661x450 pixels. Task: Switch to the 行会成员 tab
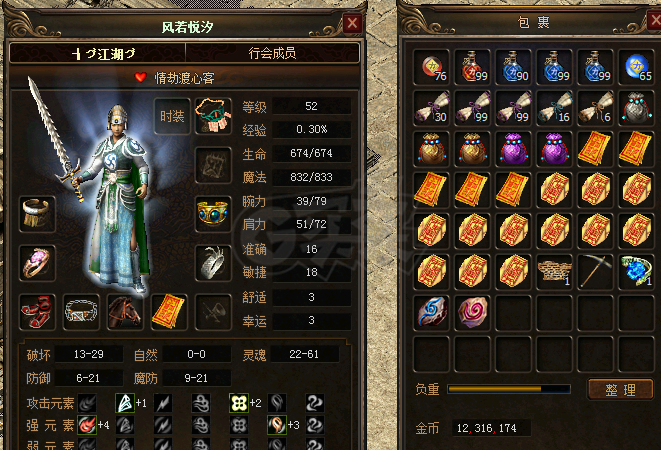click(x=272, y=53)
